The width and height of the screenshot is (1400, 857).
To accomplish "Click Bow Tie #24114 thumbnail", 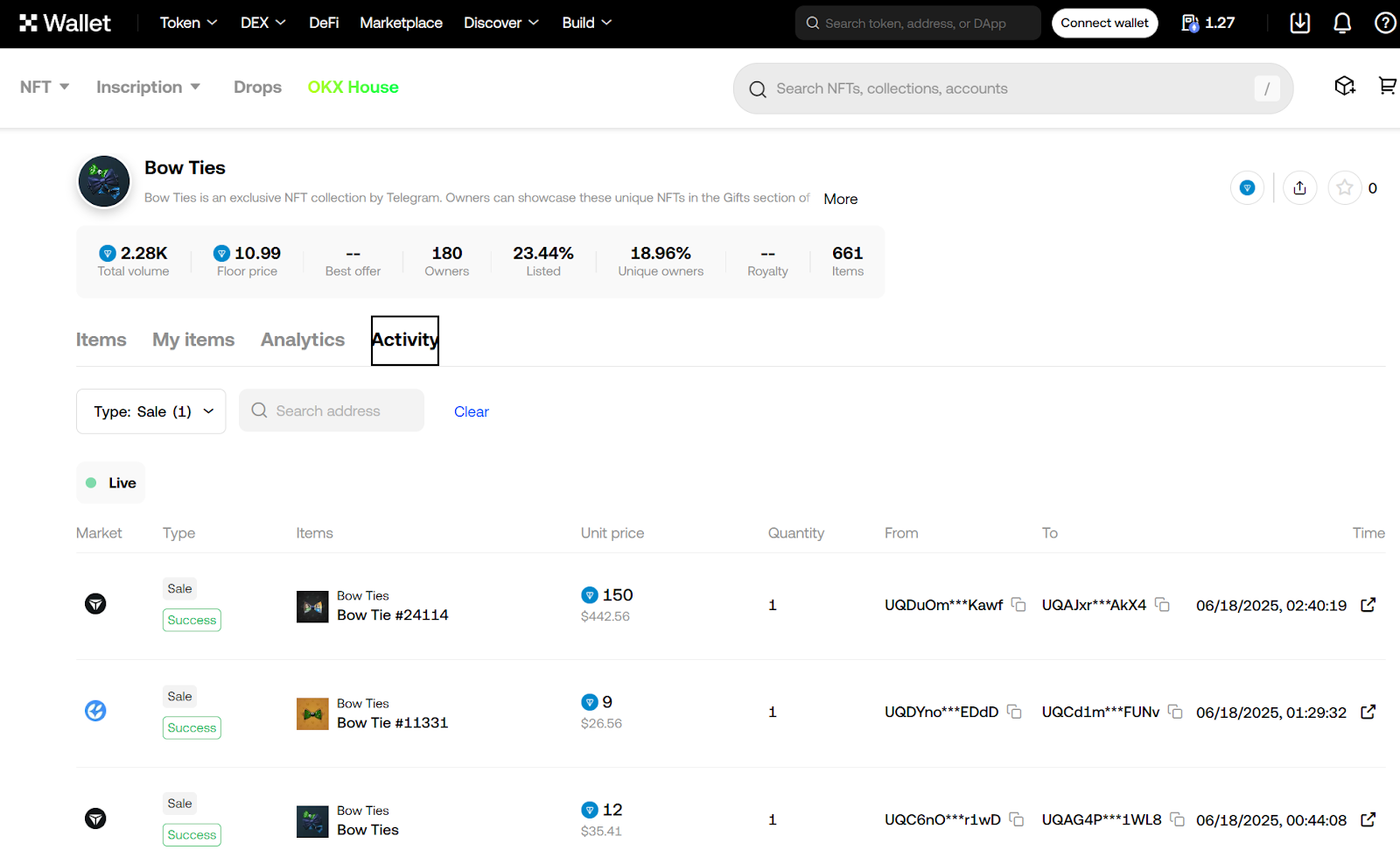I will click(x=312, y=607).
